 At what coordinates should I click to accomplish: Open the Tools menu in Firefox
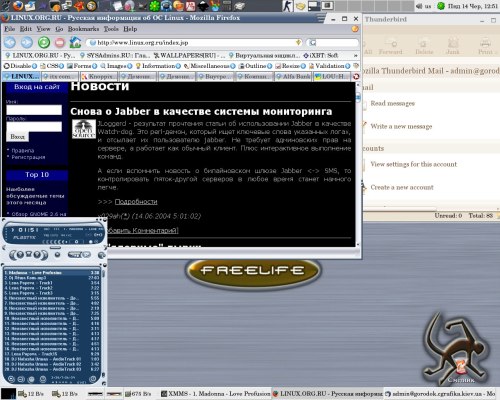111,29
